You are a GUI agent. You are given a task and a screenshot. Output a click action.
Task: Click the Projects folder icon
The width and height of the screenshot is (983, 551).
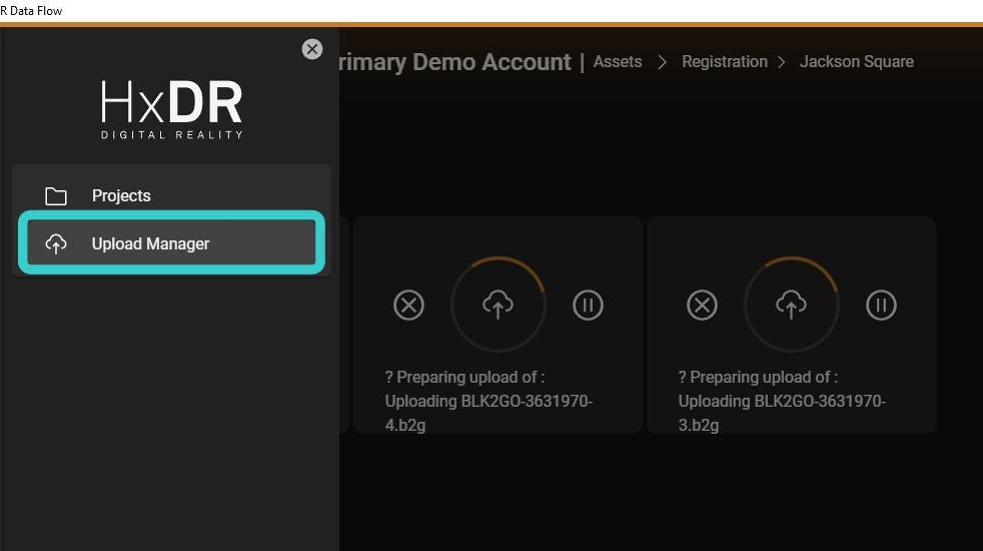(56, 196)
